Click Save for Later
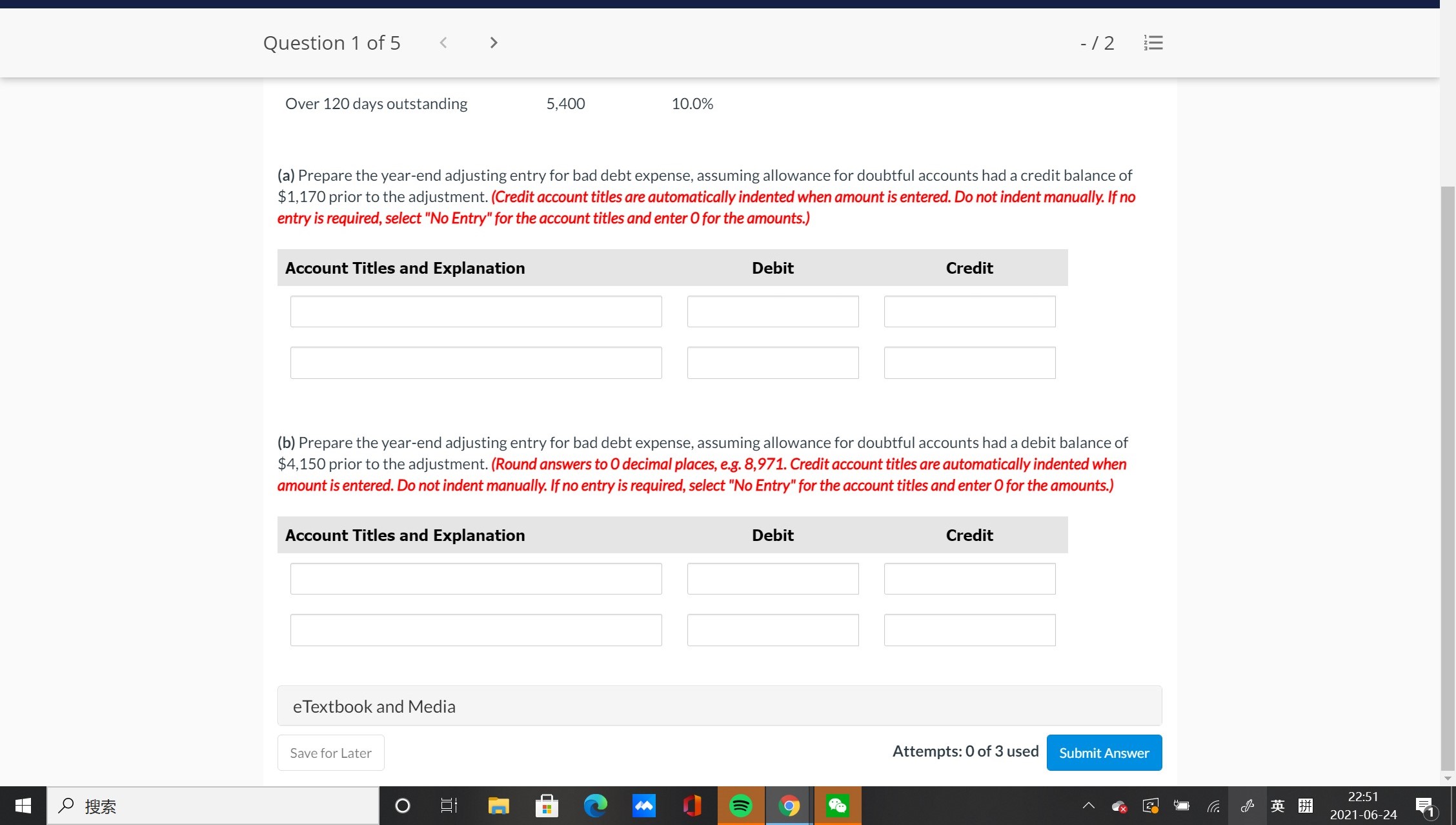The height and width of the screenshot is (825, 1456). pos(330,753)
